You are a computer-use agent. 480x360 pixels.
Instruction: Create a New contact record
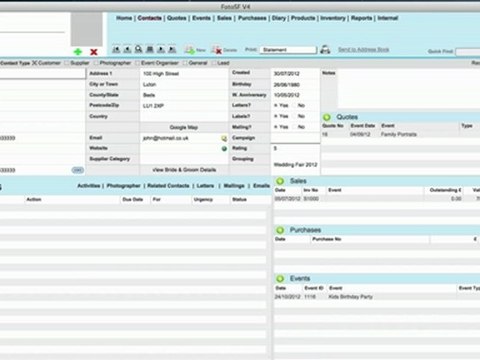tap(195, 50)
